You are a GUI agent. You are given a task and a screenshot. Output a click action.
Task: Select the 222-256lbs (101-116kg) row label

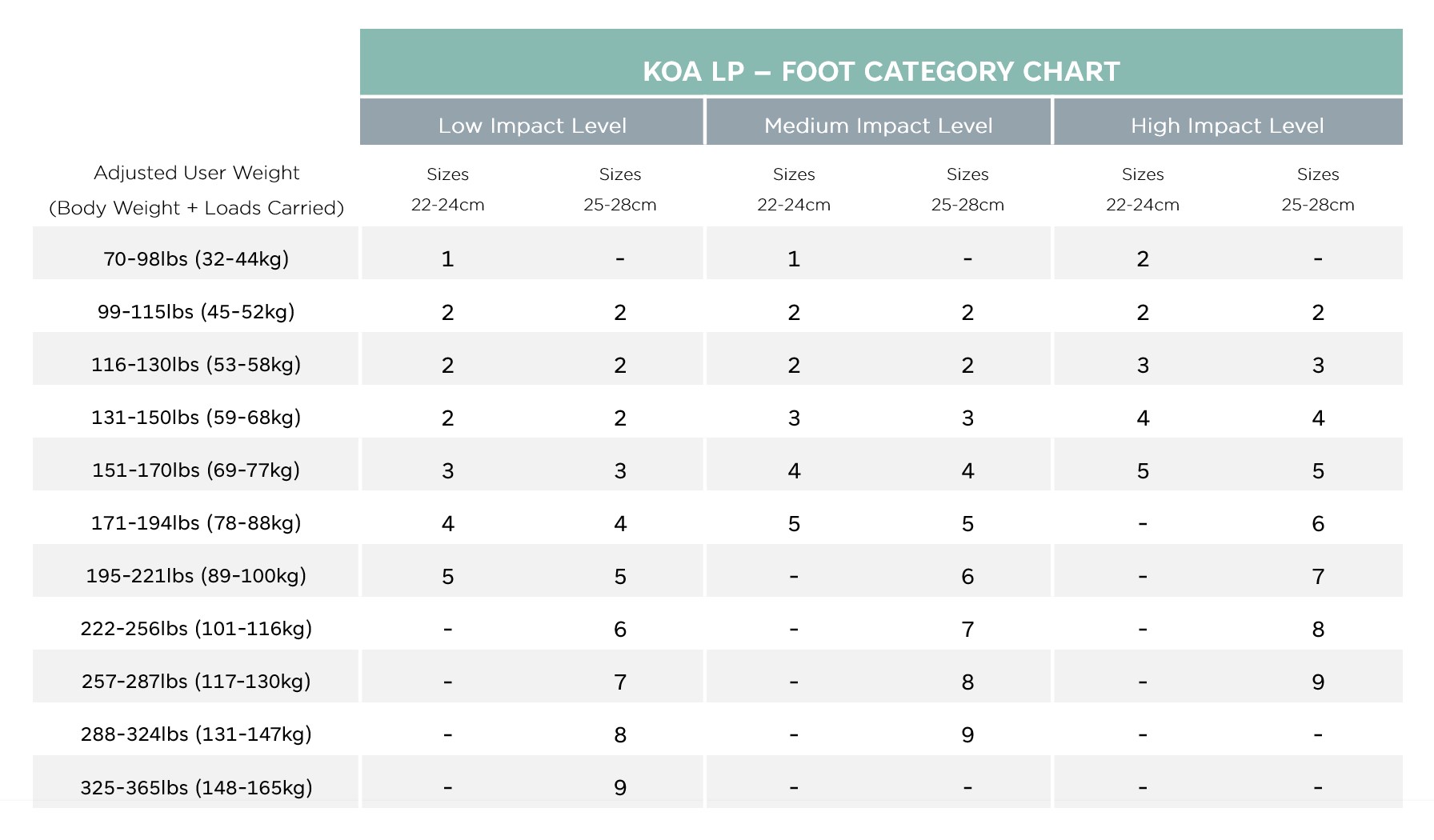(x=196, y=628)
